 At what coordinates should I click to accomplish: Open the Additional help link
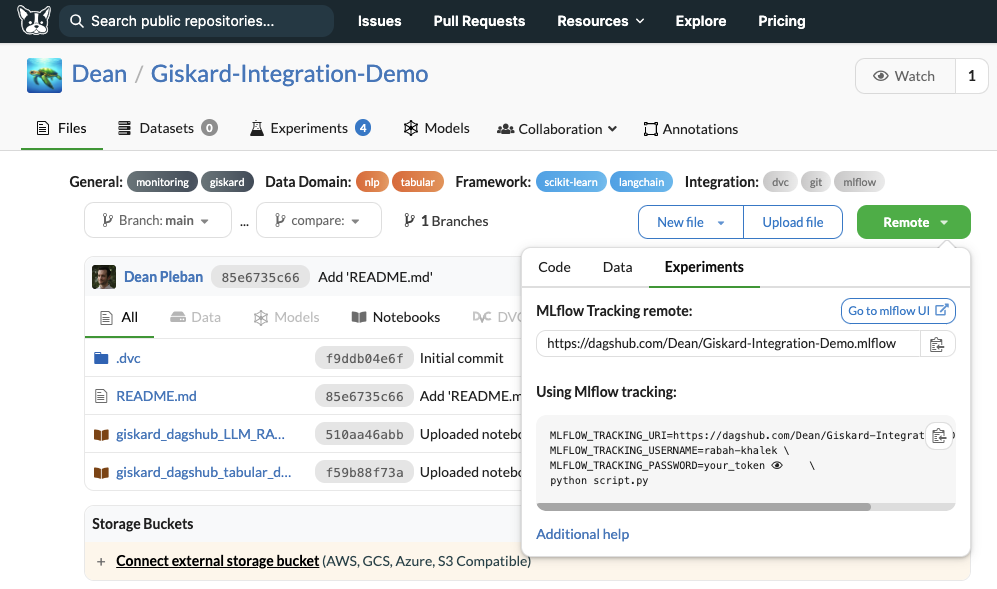tap(582, 534)
